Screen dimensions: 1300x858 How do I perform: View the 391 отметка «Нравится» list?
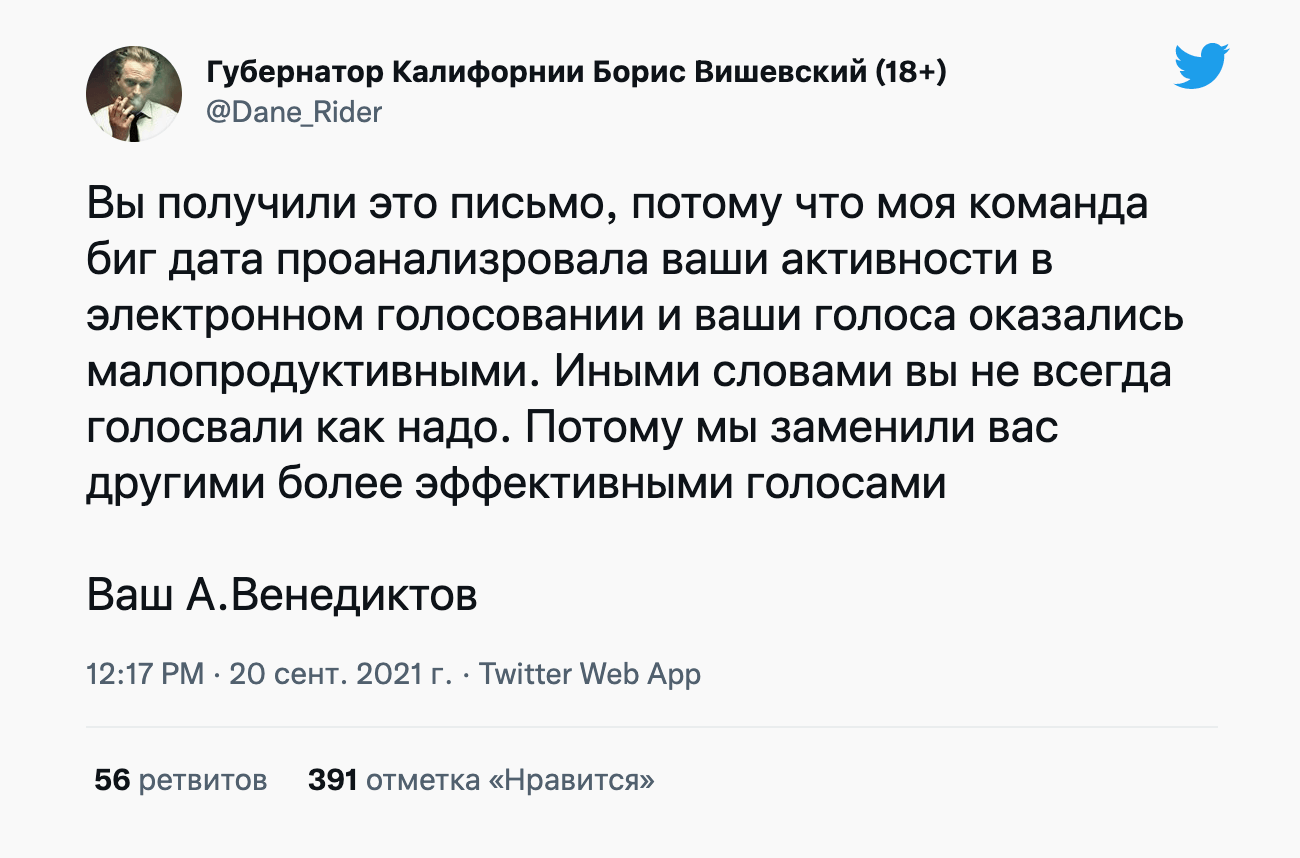[x=481, y=780]
